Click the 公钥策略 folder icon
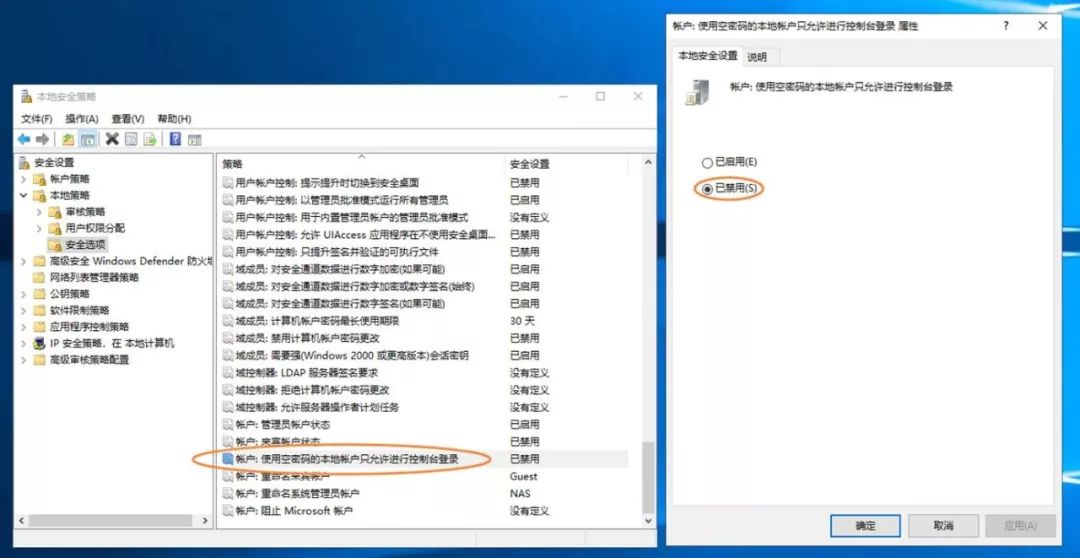This screenshot has width=1080, height=558. 39,294
